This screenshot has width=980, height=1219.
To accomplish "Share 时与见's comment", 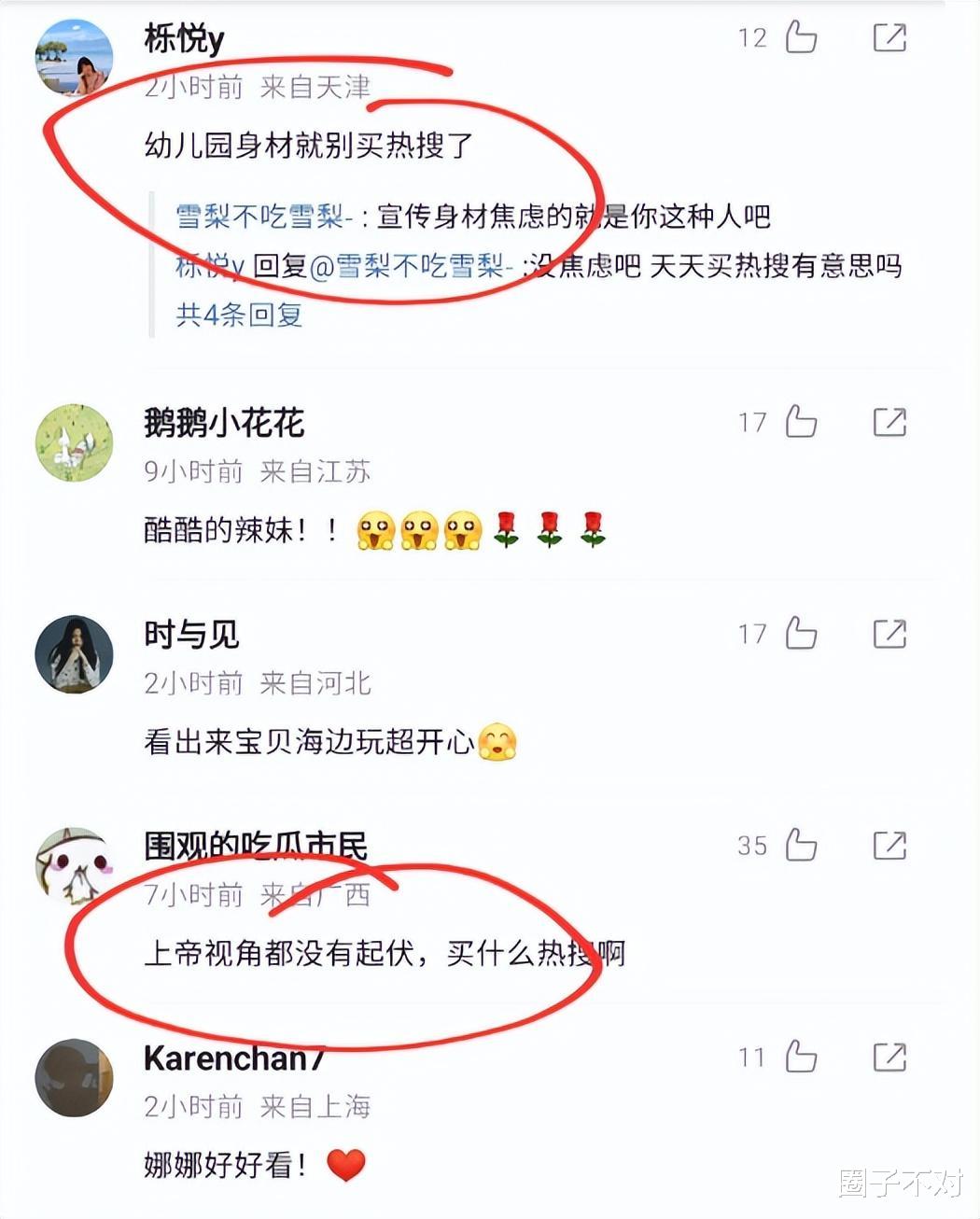I will [889, 634].
